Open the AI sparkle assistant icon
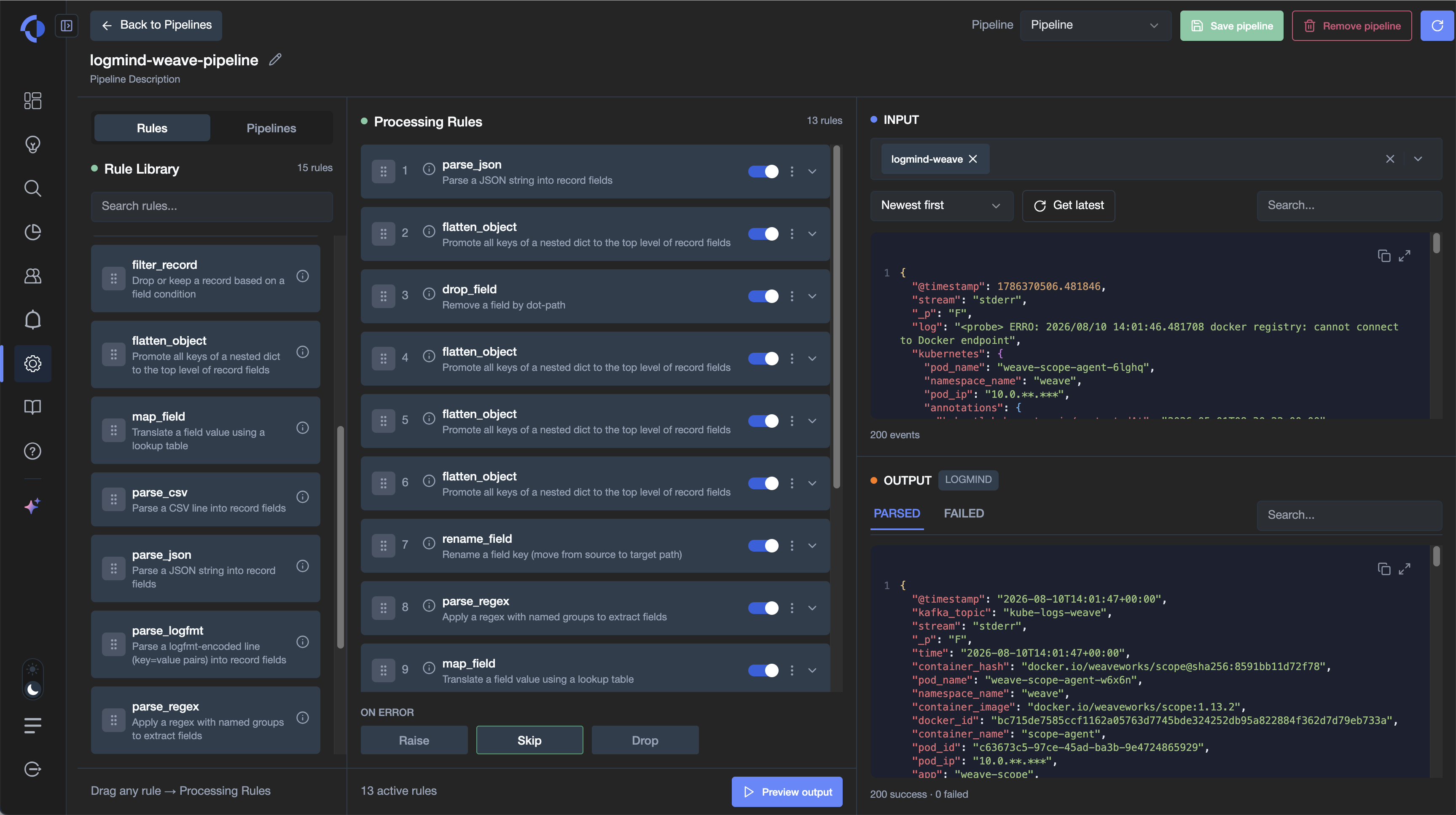 (33, 505)
